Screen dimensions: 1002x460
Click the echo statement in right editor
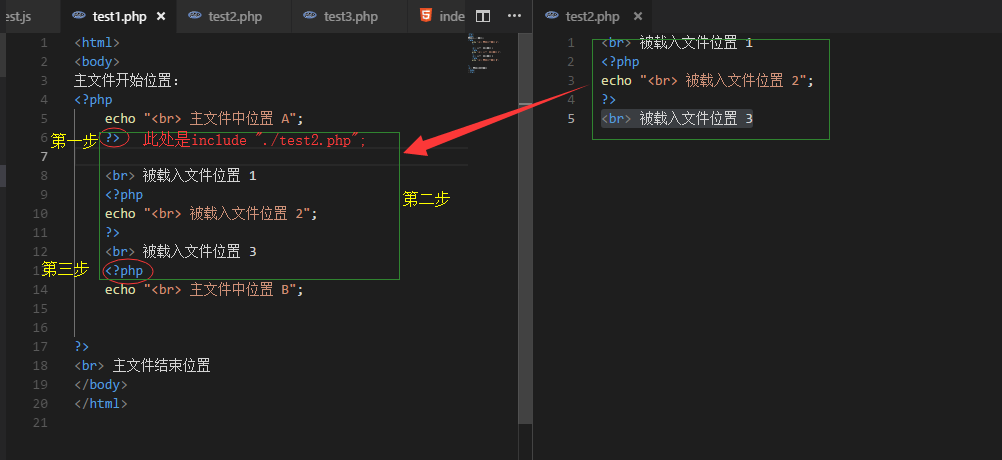pyautogui.click(x=707, y=81)
